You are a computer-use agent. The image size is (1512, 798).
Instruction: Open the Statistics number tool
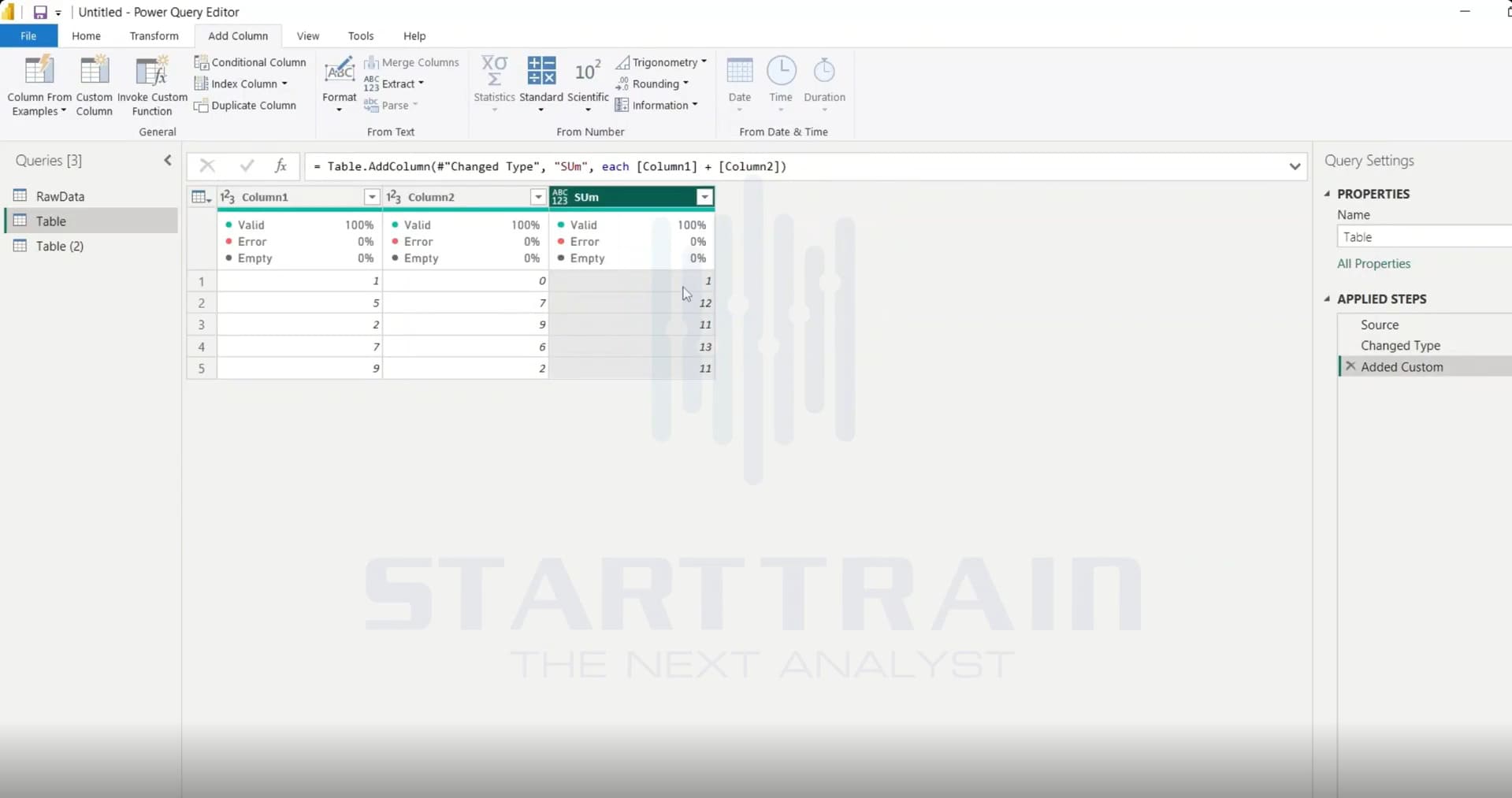click(494, 84)
